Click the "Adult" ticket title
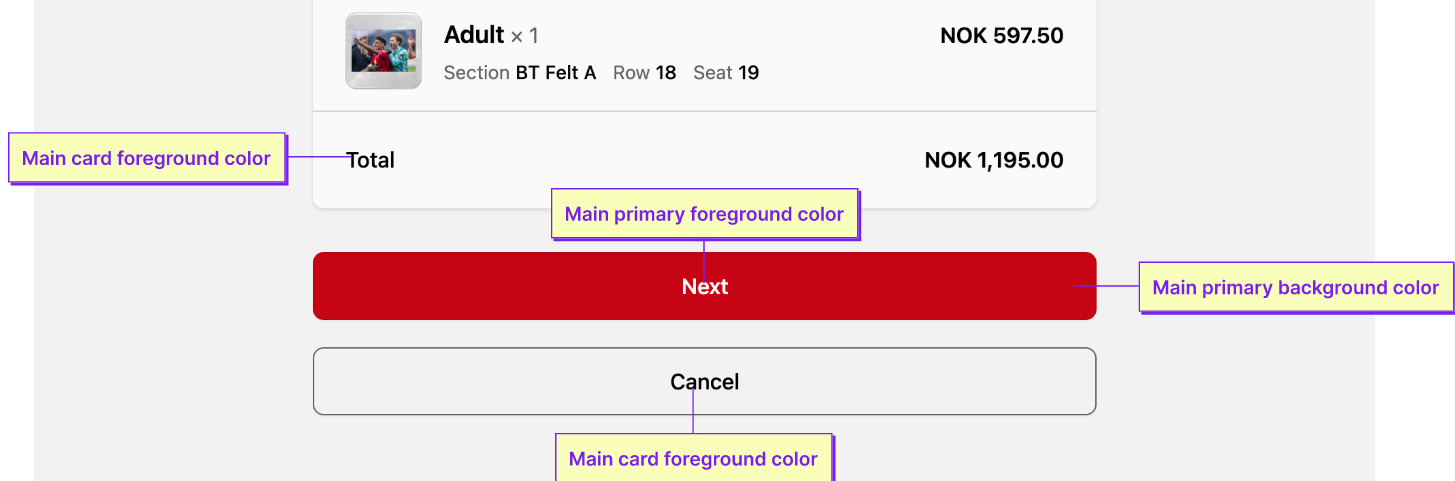 point(474,35)
